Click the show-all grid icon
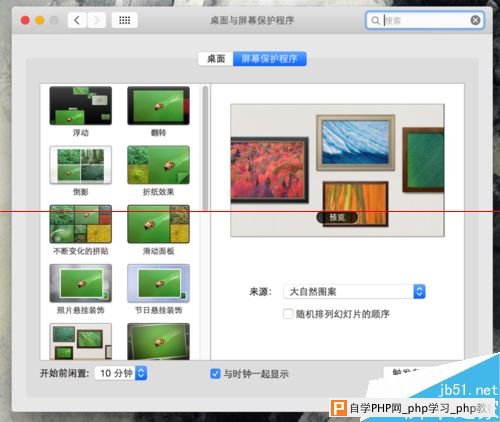Screen dimensions: 500x422 [x=124, y=20]
